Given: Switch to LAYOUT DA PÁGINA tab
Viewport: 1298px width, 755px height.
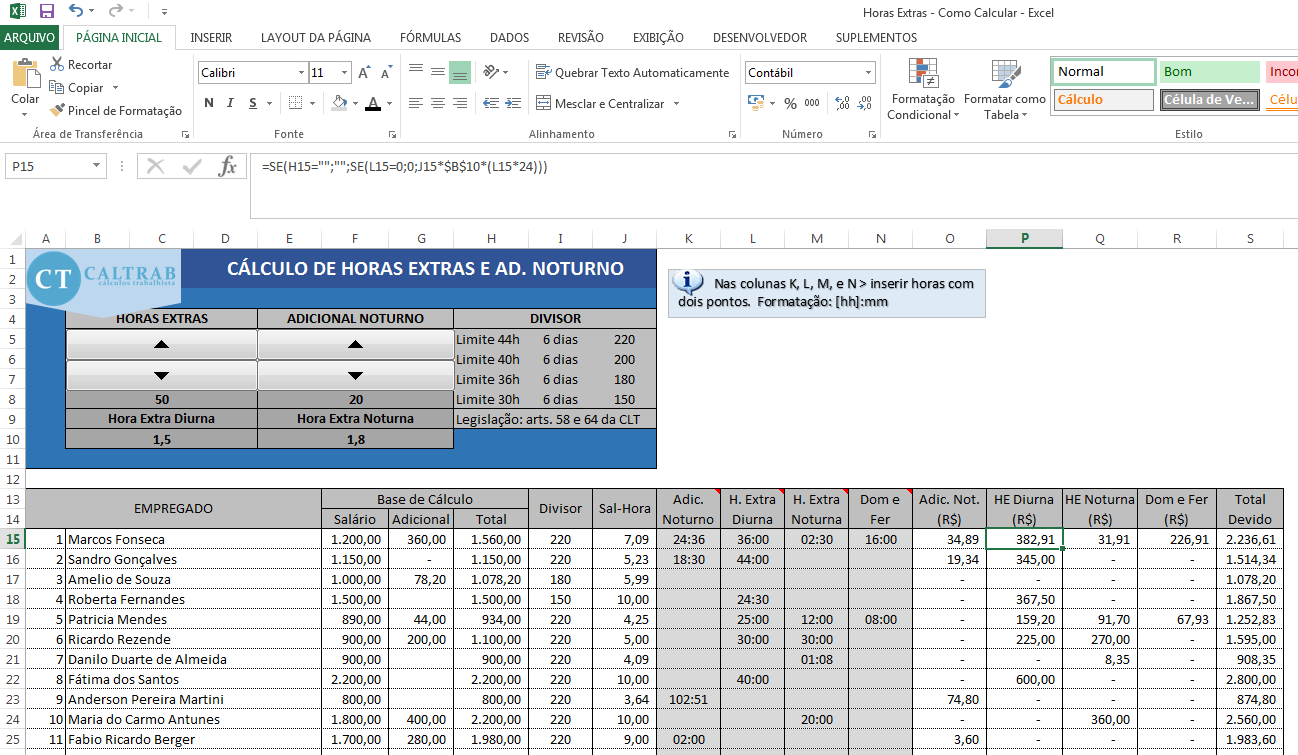Looking at the screenshot, I should [316, 38].
